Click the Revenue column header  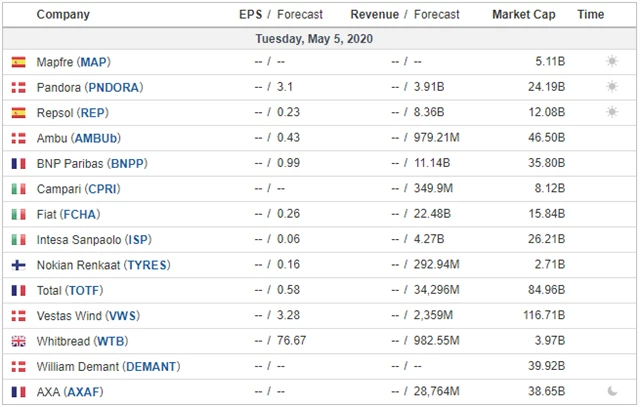374,15
